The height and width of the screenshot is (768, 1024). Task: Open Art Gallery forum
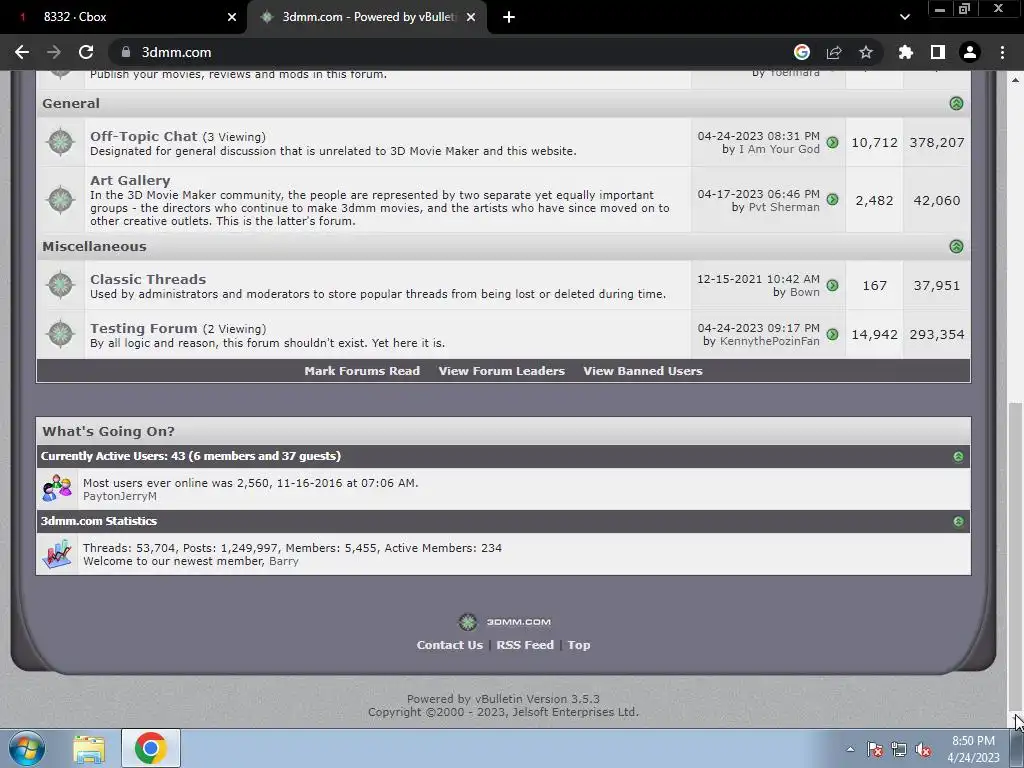pyautogui.click(x=130, y=180)
